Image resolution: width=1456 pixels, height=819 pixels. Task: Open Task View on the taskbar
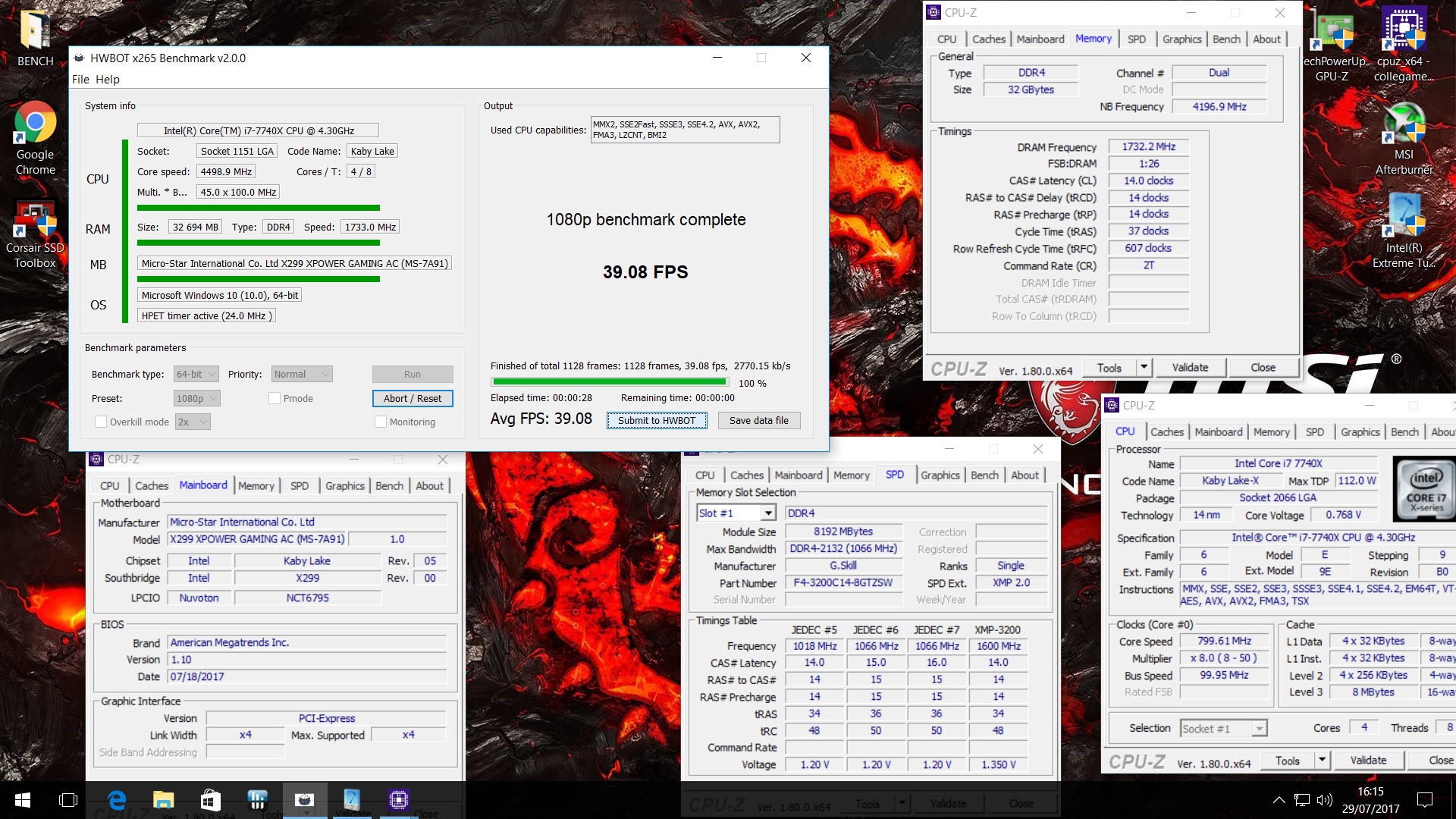pyautogui.click(x=68, y=800)
